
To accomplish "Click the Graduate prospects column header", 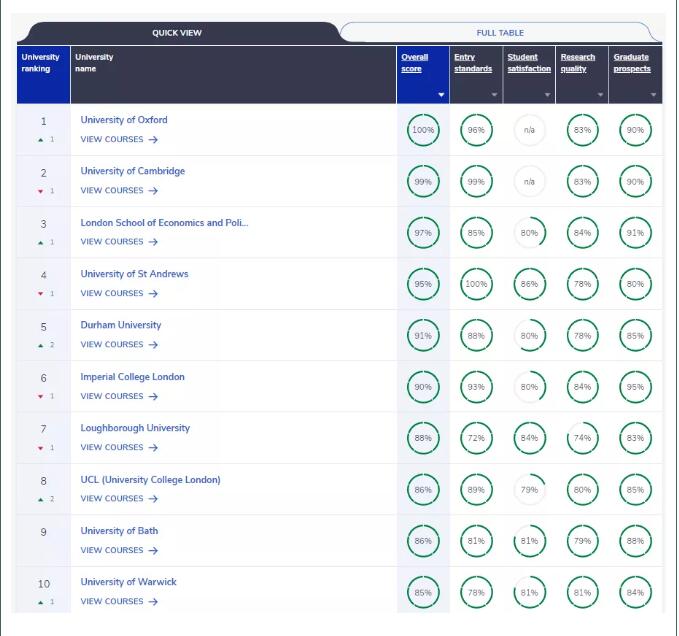I will [x=631, y=63].
